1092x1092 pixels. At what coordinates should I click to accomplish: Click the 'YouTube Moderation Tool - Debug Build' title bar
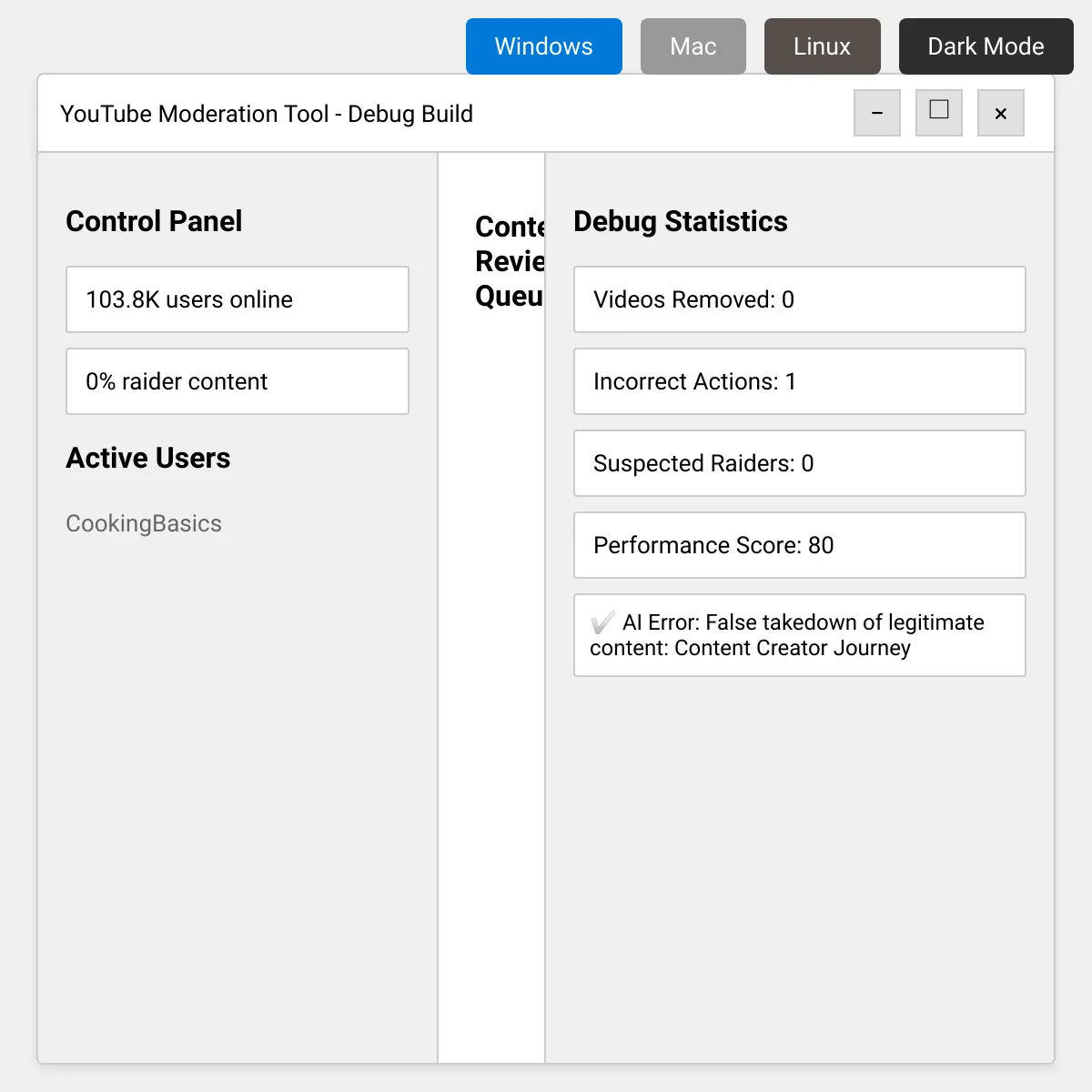[266, 114]
